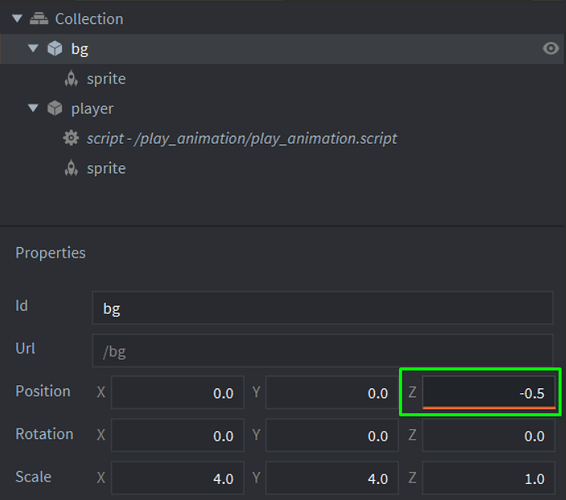Click the Position X input field

178,392
